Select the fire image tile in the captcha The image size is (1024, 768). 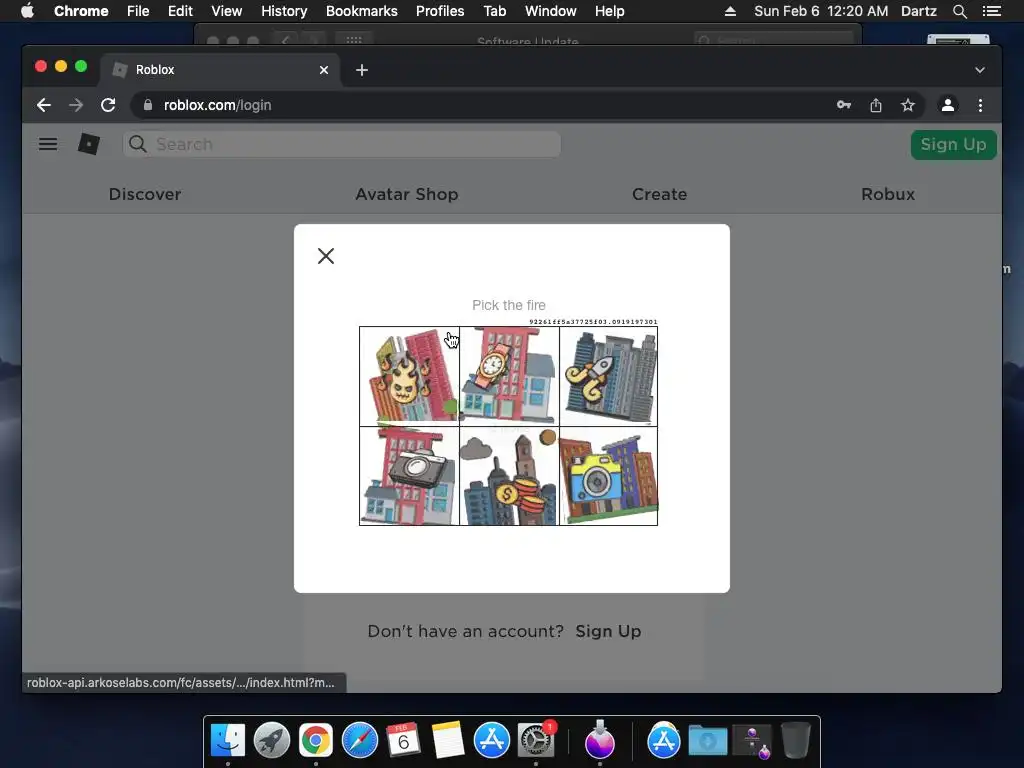(x=409, y=376)
